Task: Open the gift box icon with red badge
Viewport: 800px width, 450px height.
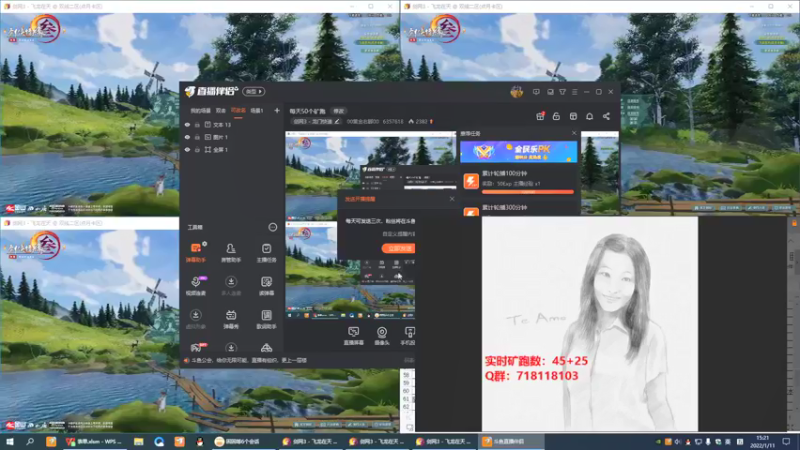Action: pos(540,116)
